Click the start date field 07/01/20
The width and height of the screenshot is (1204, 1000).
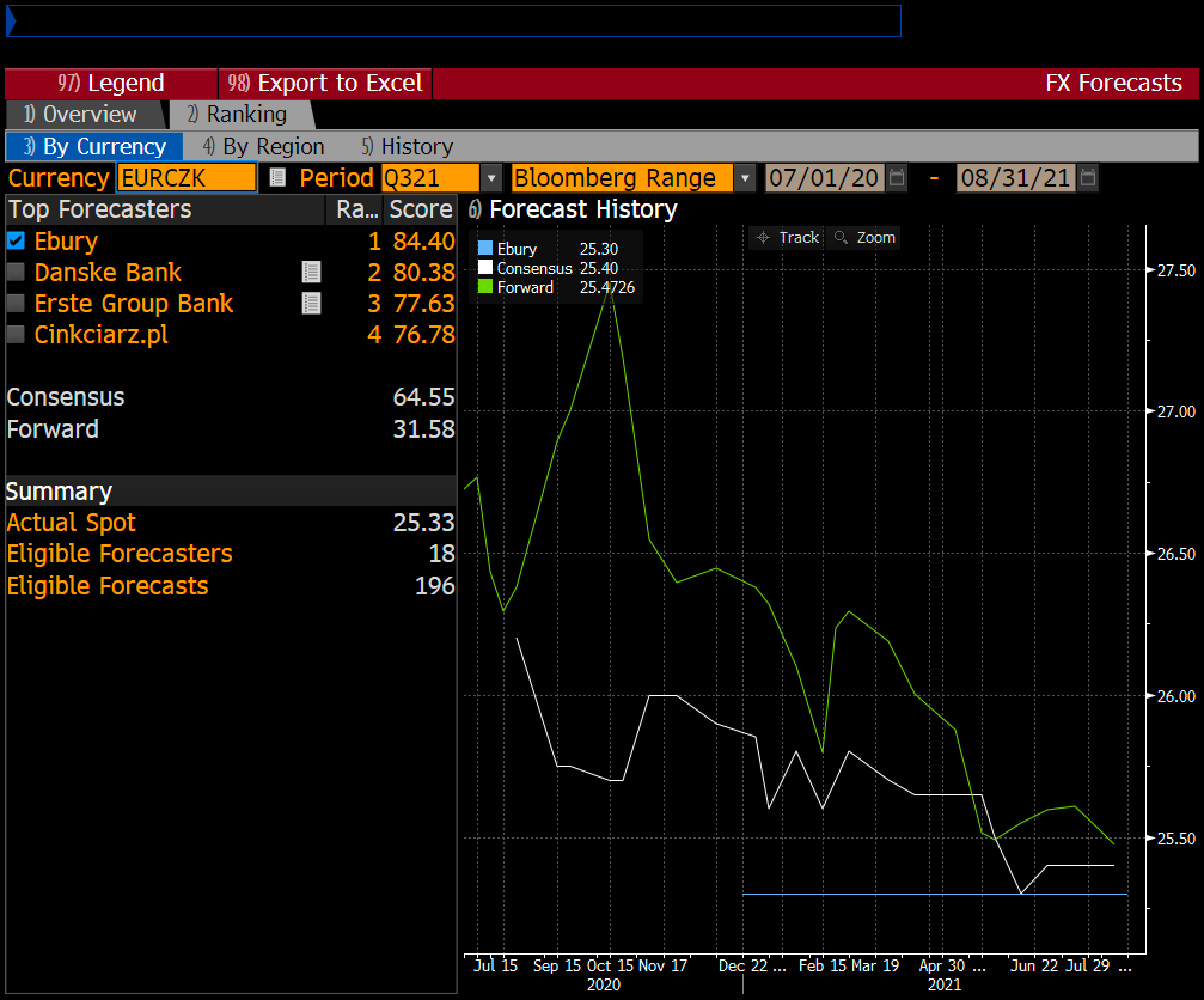tap(824, 178)
